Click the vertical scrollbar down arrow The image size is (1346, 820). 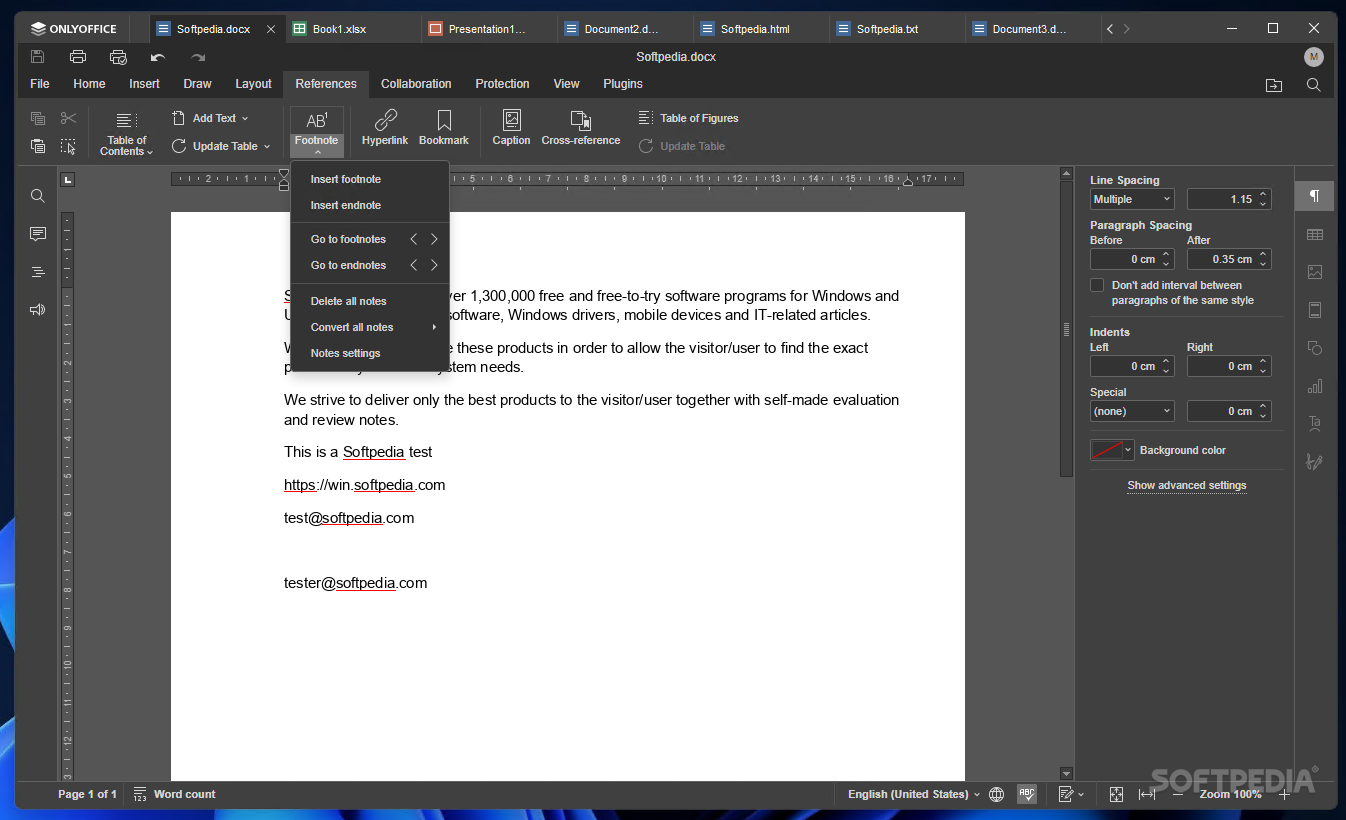point(1066,773)
